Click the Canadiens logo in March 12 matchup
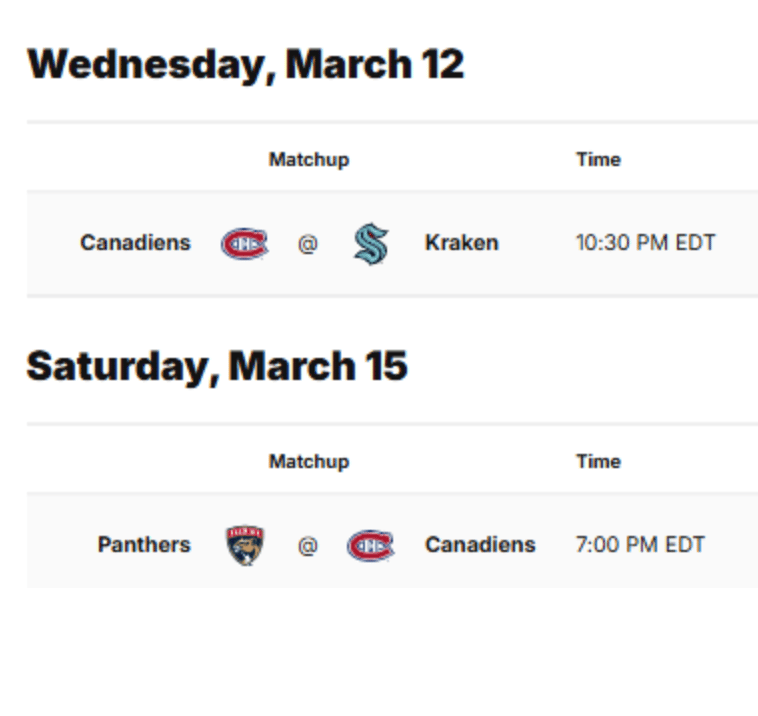 [x=245, y=243]
